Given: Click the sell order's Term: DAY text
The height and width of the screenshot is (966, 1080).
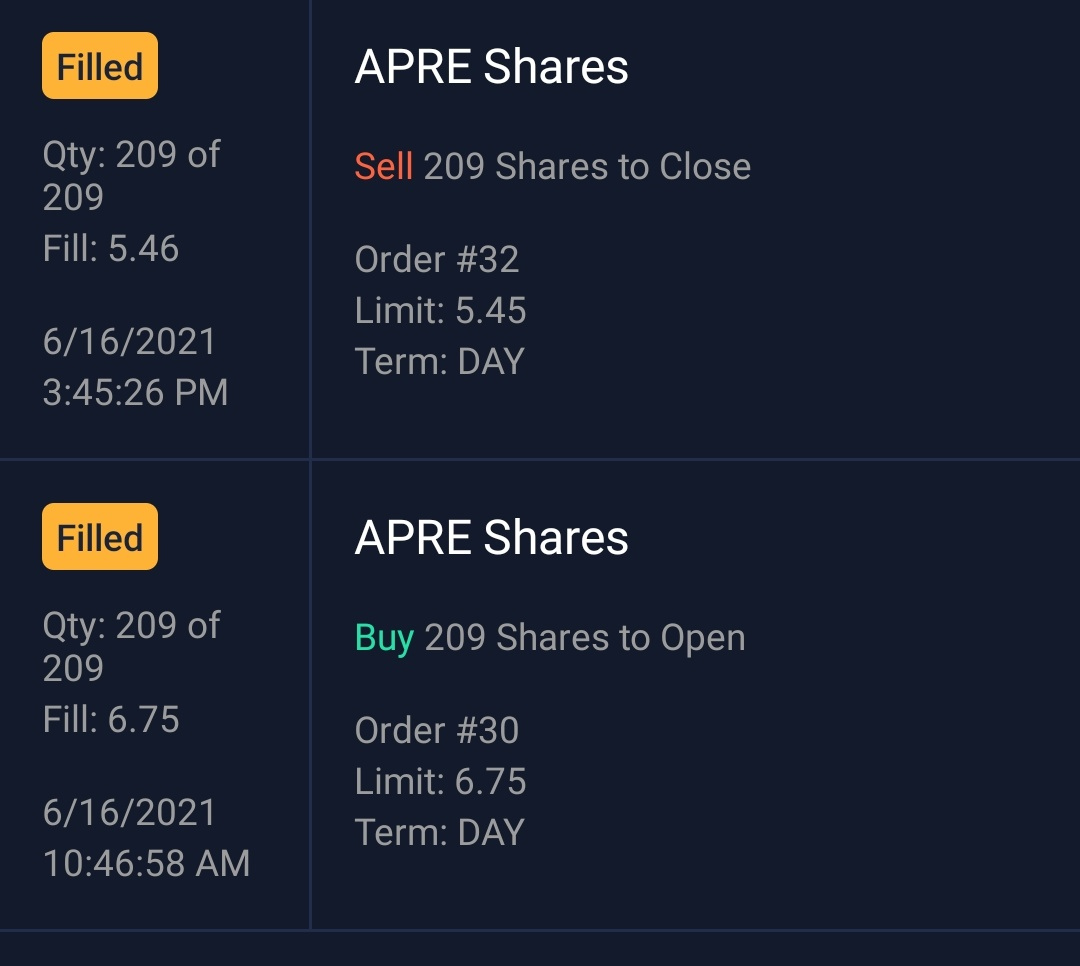Looking at the screenshot, I should [x=439, y=362].
